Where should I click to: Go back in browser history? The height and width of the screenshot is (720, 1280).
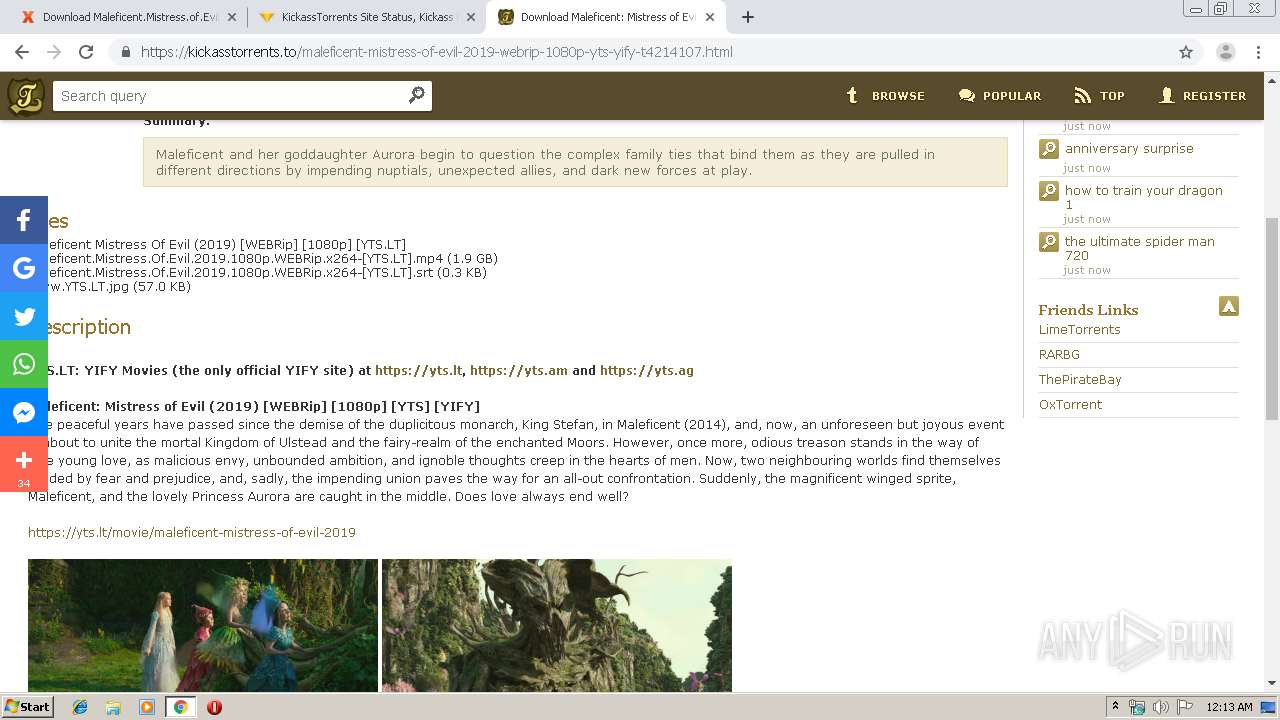tap(22, 52)
